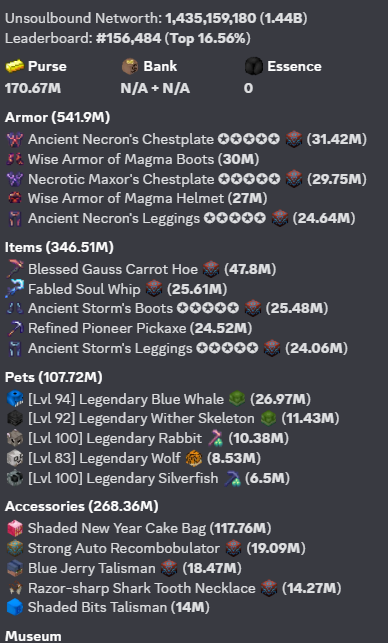Image resolution: width=388 pixels, height=643 pixels.
Task: Click the Blessed Gauss Carrot Hoe icon
Action: point(15,269)
